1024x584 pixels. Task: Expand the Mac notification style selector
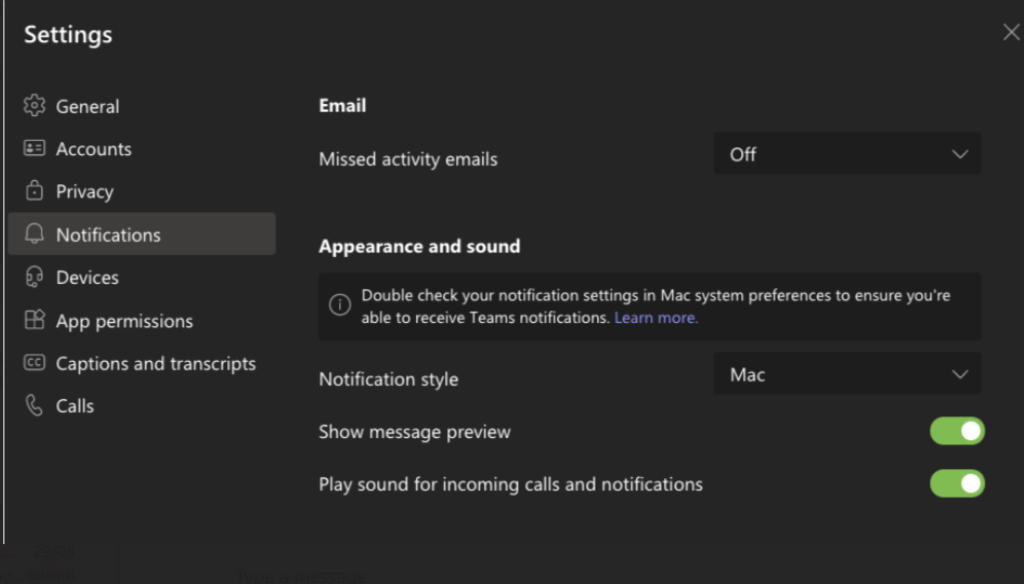point(847,374)
